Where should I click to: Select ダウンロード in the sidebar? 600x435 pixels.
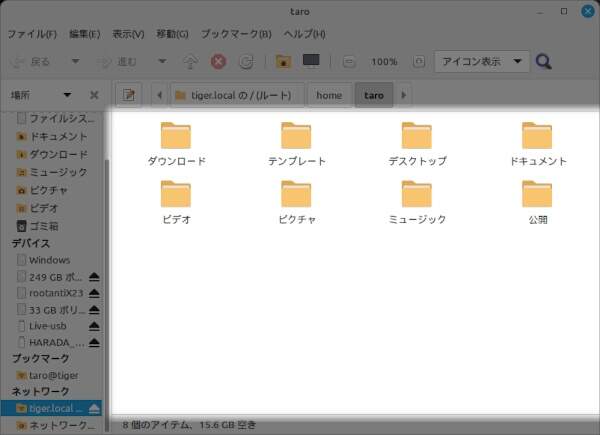click(52, 155)
